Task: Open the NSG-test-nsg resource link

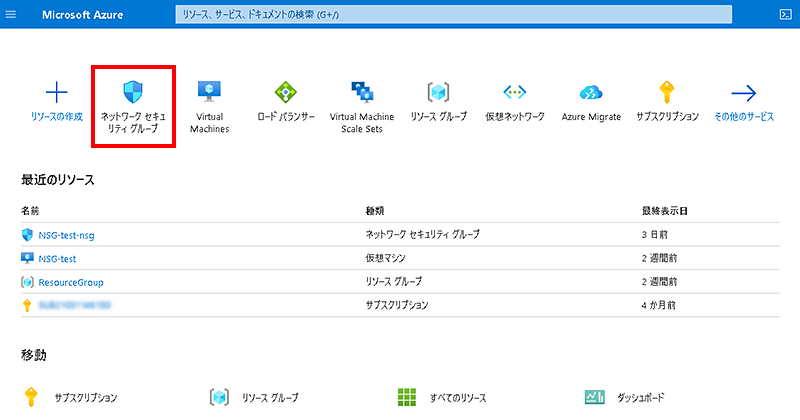Action: (66, 235)
